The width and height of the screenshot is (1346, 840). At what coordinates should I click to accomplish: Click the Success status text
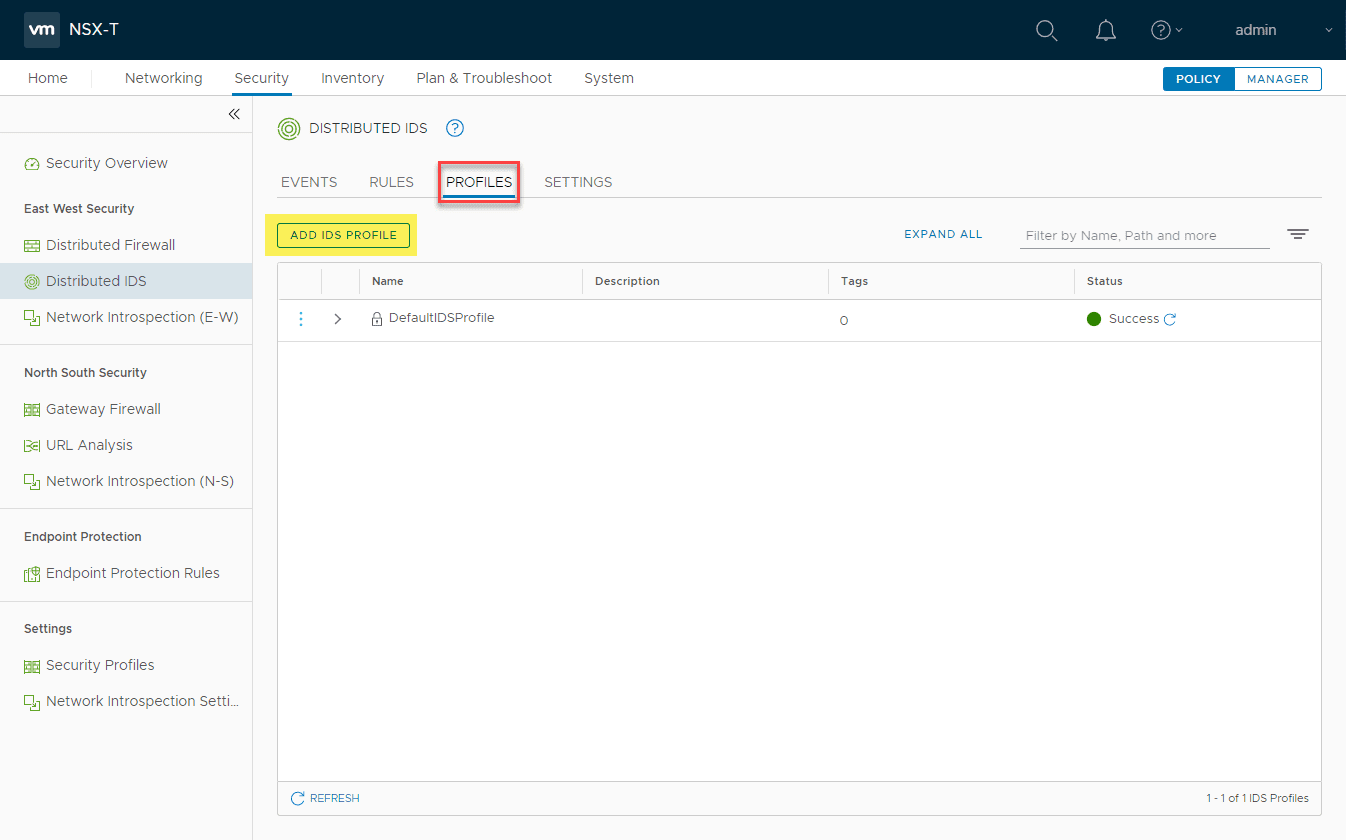point(1134,319)
